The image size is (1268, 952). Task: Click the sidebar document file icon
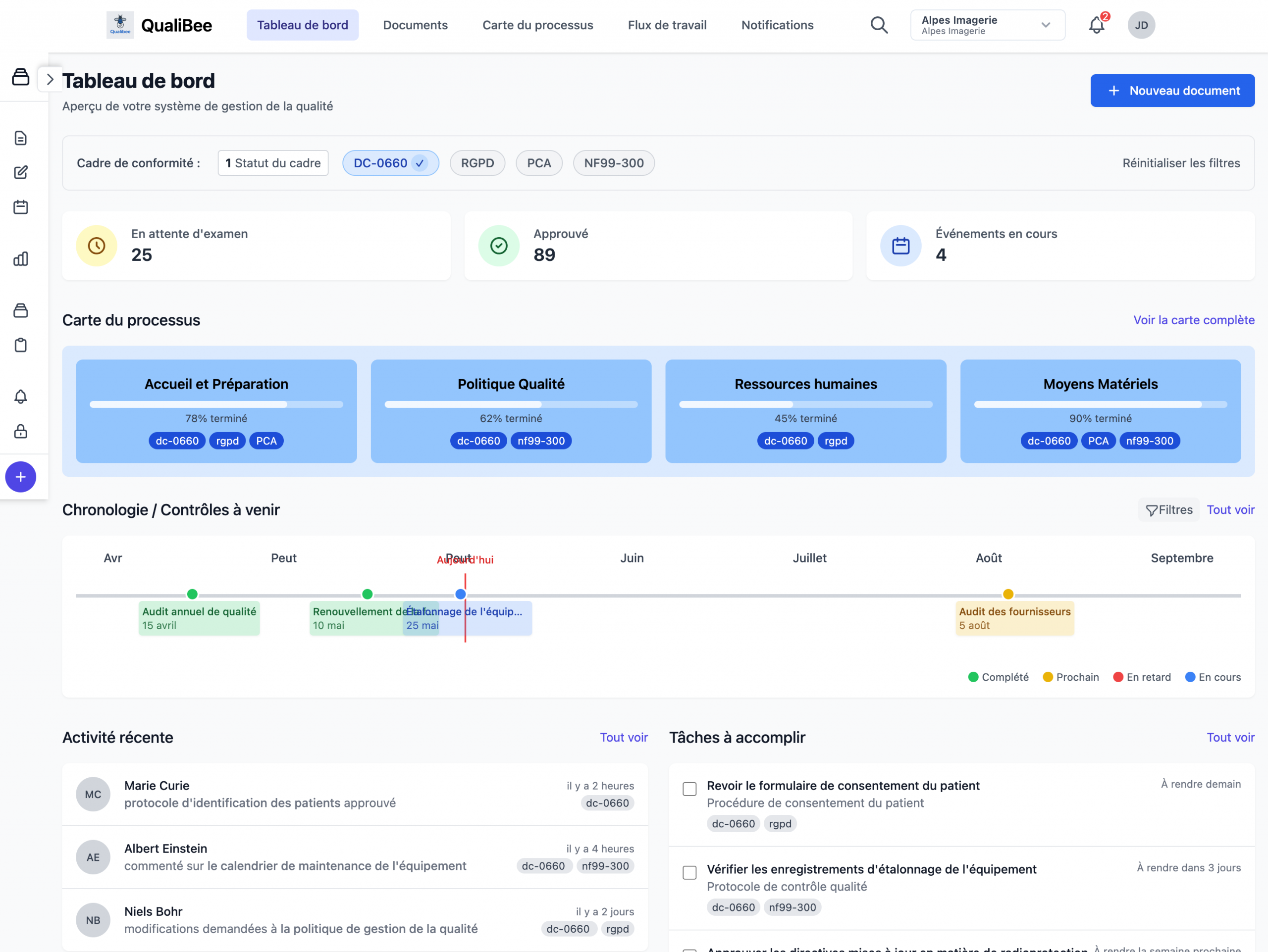click(x=21, y=138)
